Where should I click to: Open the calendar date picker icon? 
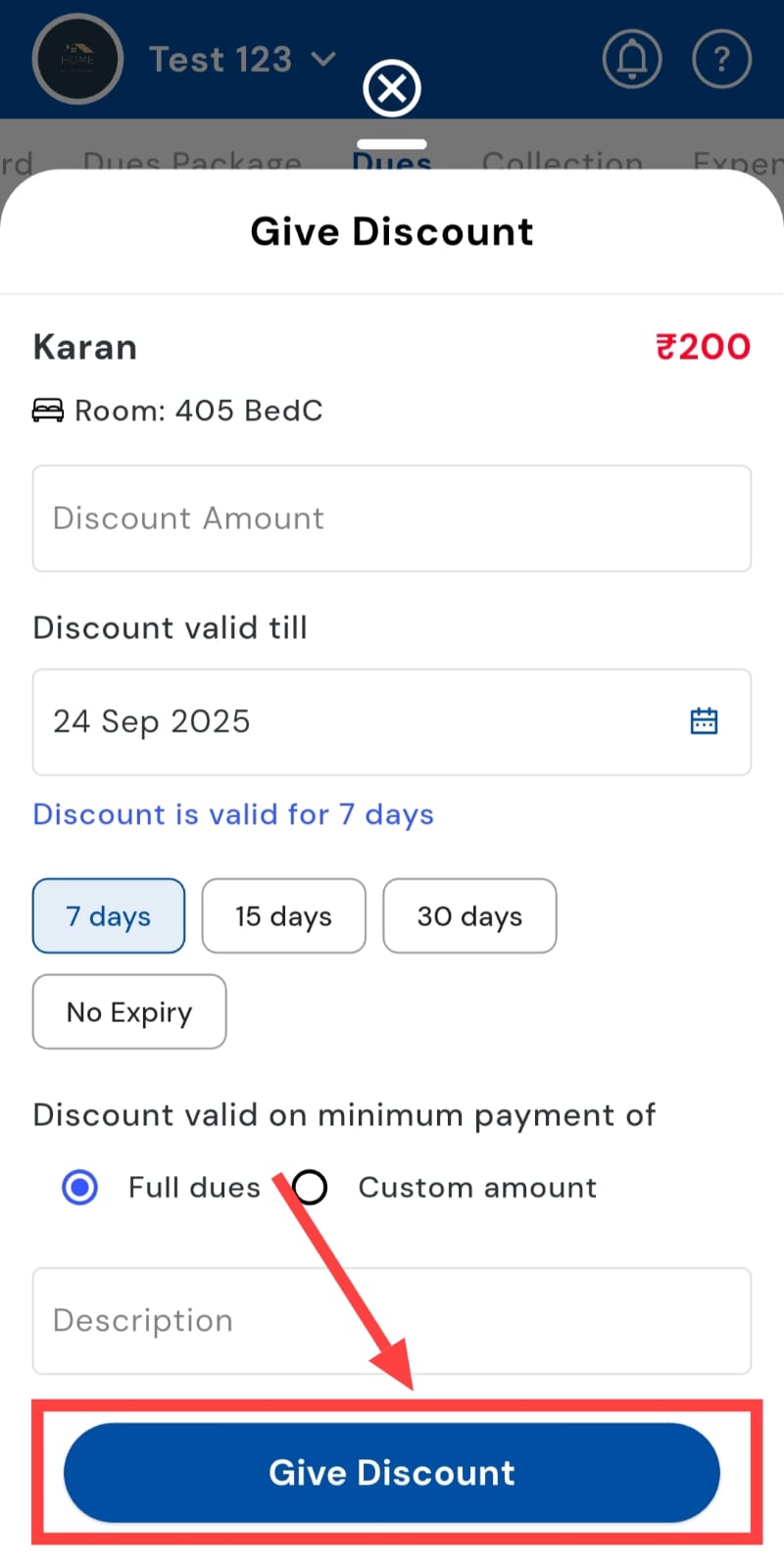[x=704, y=721]
